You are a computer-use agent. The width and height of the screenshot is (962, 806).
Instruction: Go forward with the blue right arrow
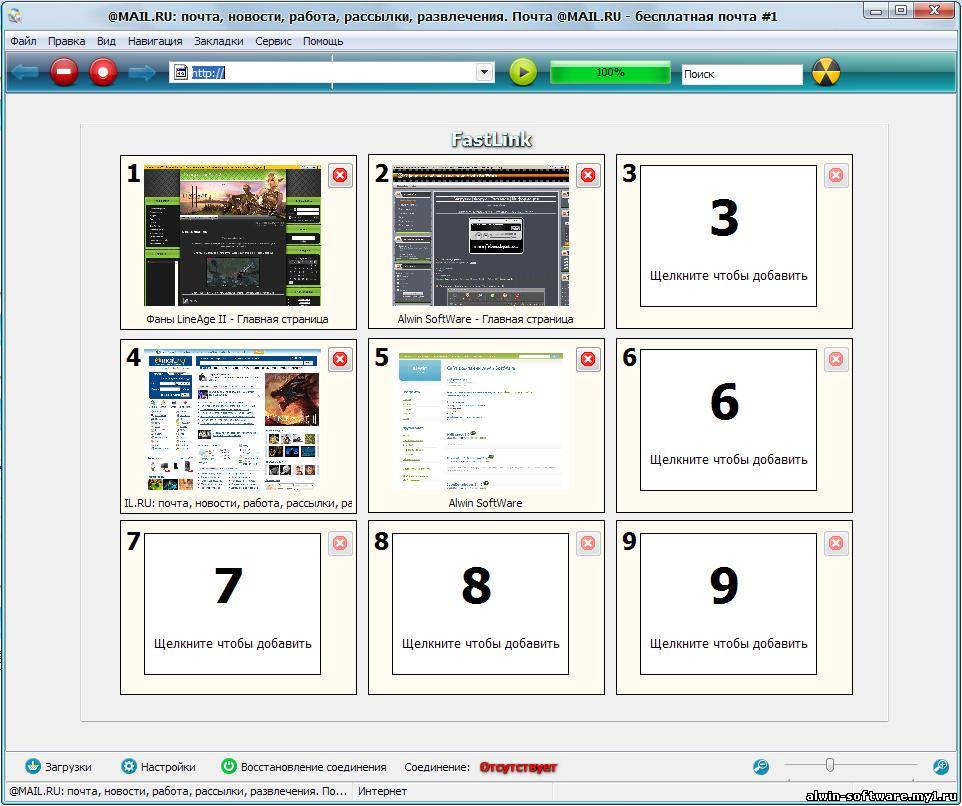coord(142,73)
